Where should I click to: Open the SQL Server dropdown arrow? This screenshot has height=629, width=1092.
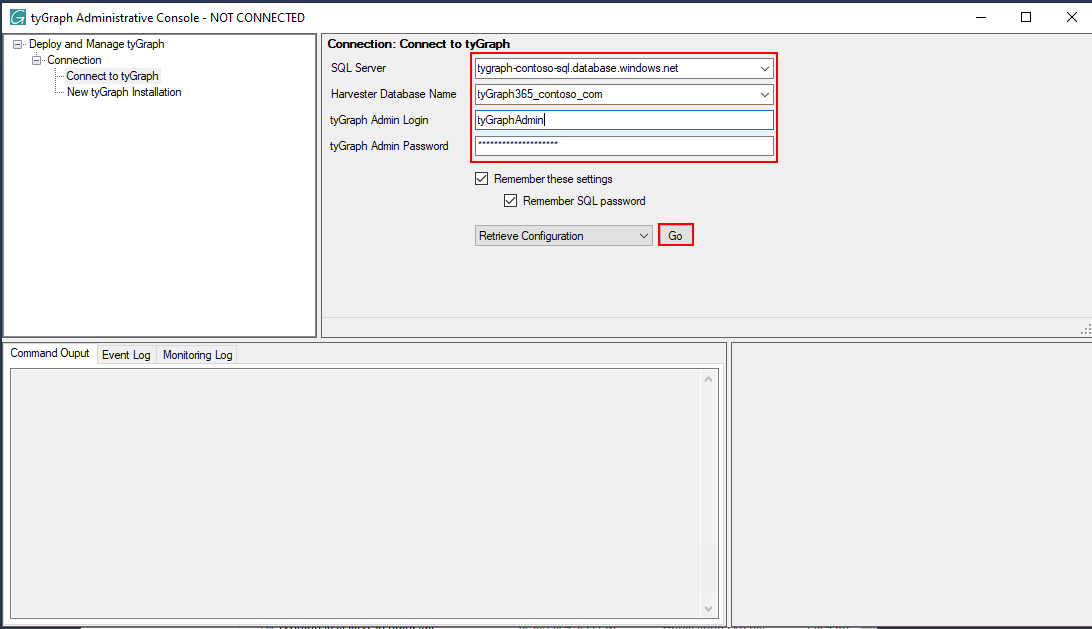click(x=765, y=68)
